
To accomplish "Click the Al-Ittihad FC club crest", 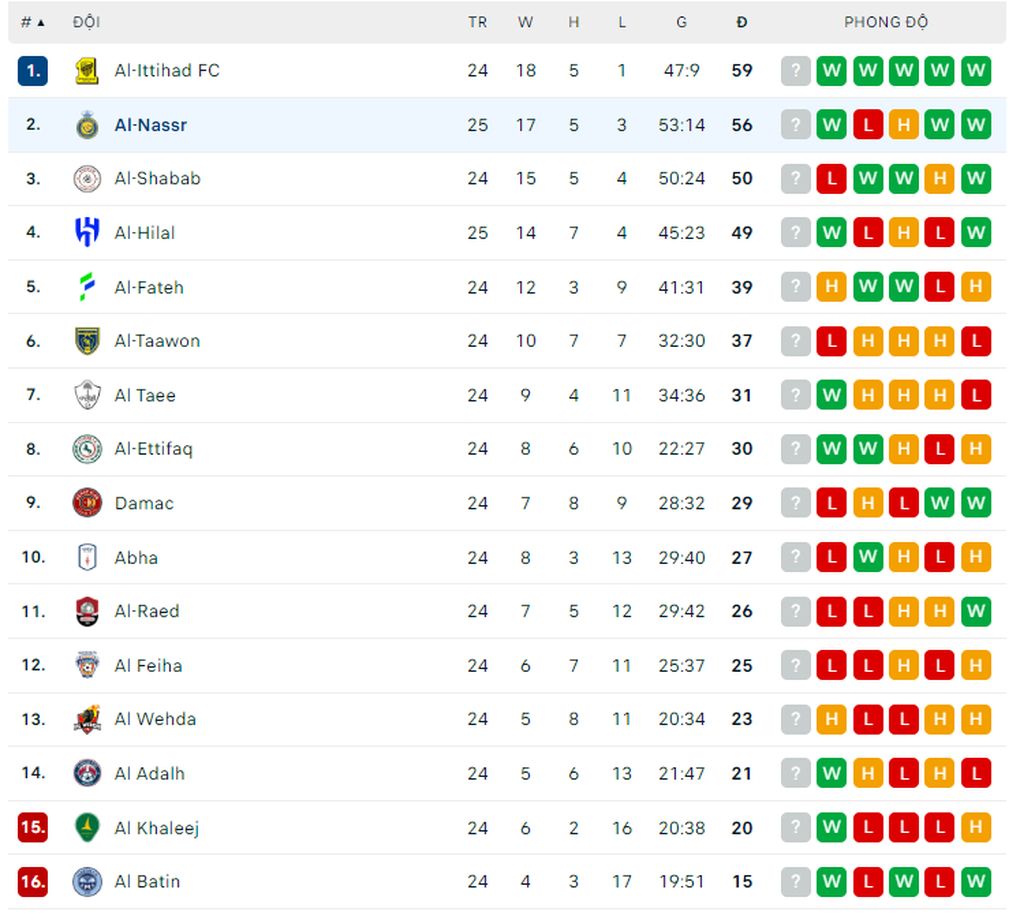I will click(x=87, y=70).
